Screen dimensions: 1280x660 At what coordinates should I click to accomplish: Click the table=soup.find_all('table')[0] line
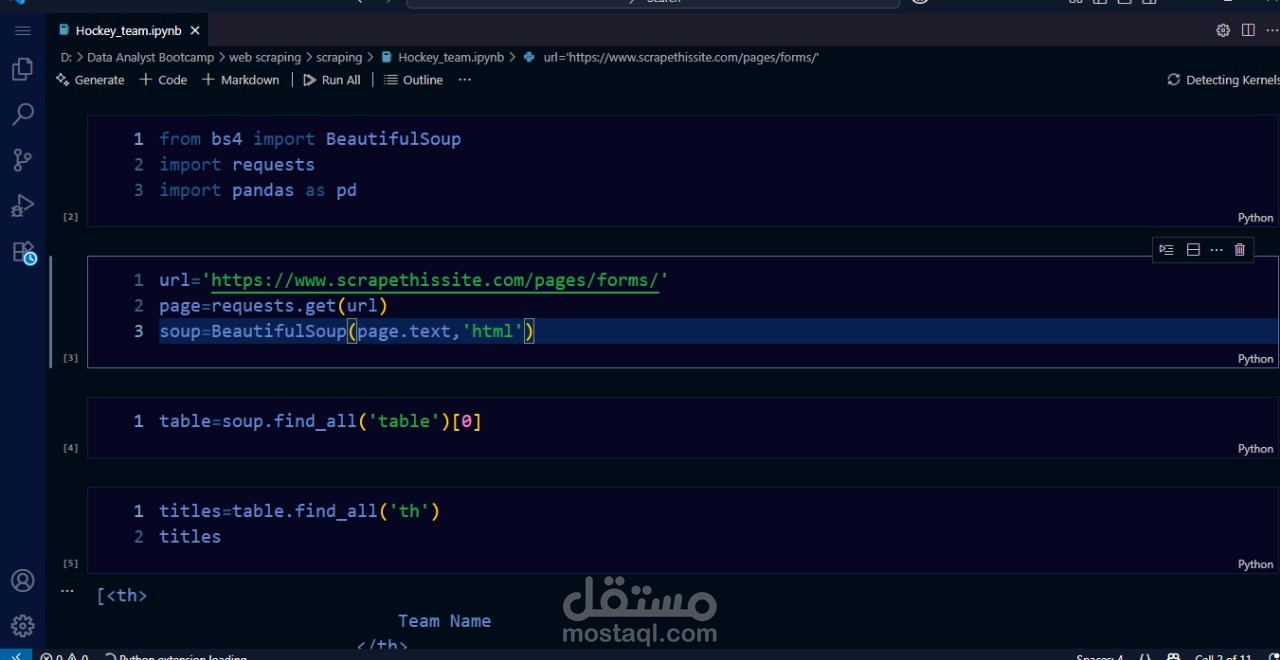(x=320, y=421)
